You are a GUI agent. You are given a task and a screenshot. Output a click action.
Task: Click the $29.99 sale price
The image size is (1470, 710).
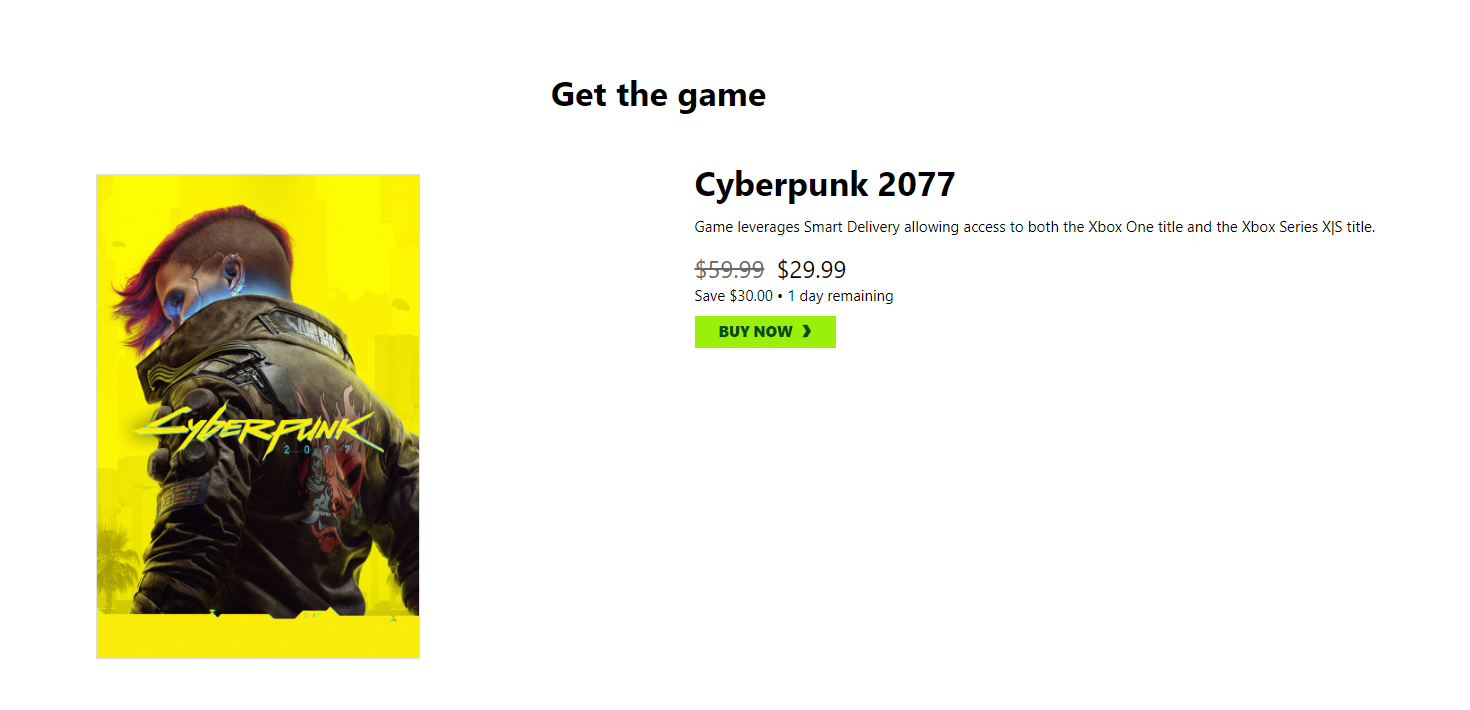coord(811,269)
